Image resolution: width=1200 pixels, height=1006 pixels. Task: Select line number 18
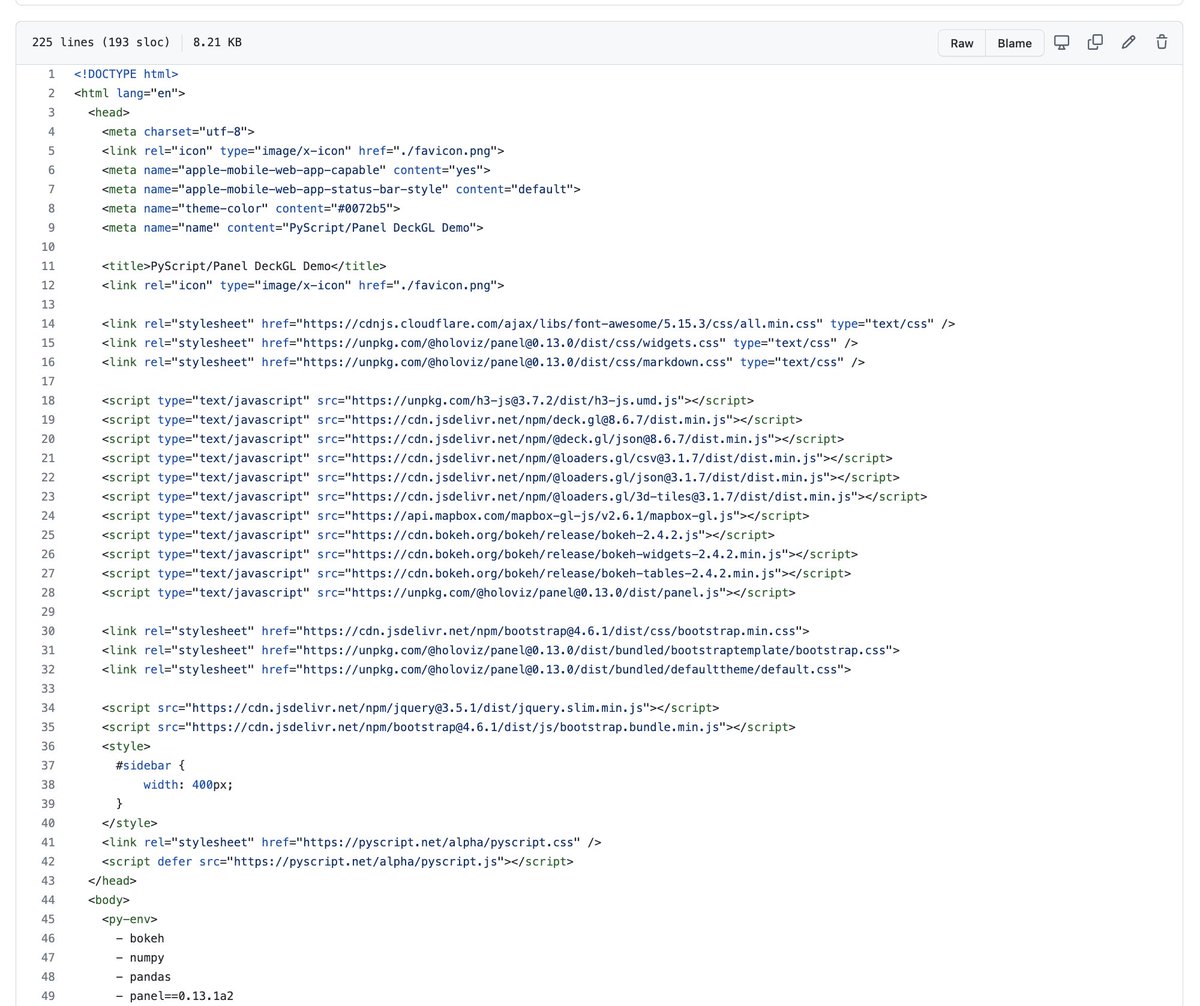coord(47,400)
